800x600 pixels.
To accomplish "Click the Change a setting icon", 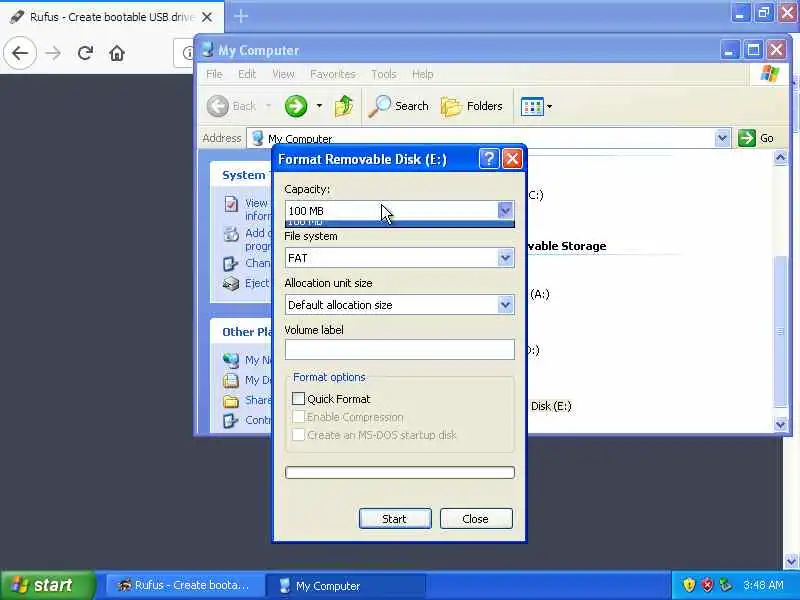I will [231, 263].
